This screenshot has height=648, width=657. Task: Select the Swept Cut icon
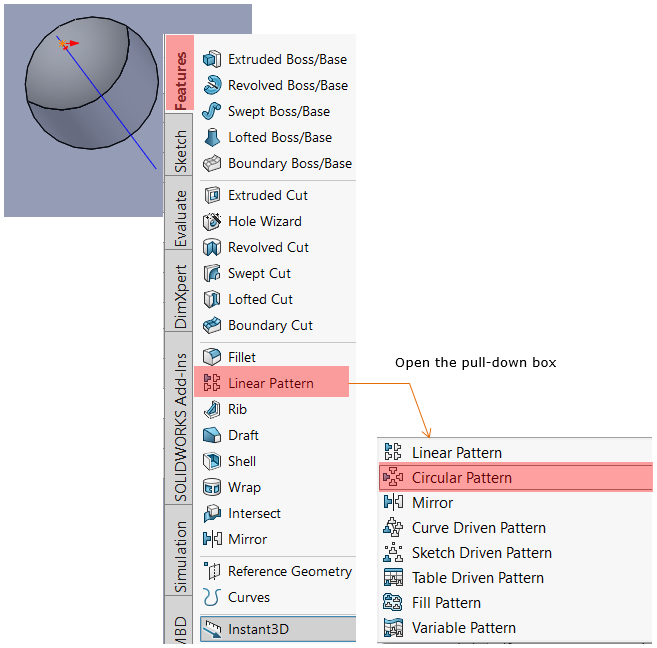212,273
